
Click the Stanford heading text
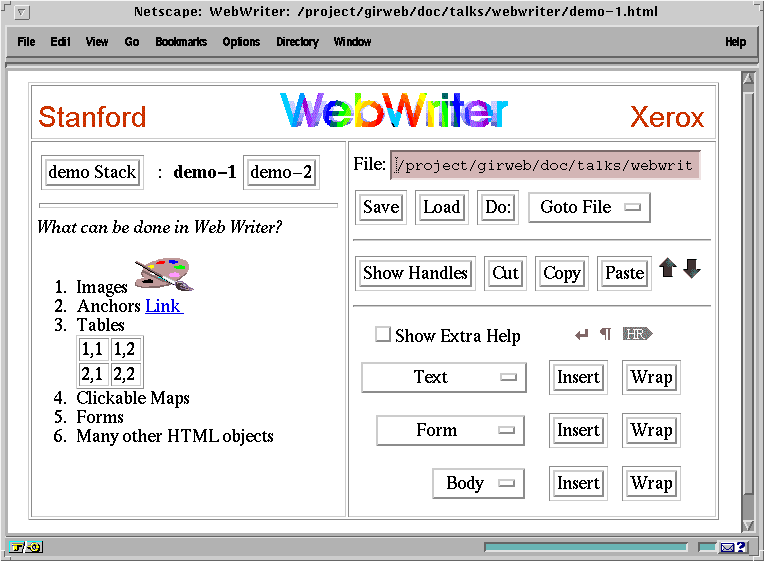92,117
